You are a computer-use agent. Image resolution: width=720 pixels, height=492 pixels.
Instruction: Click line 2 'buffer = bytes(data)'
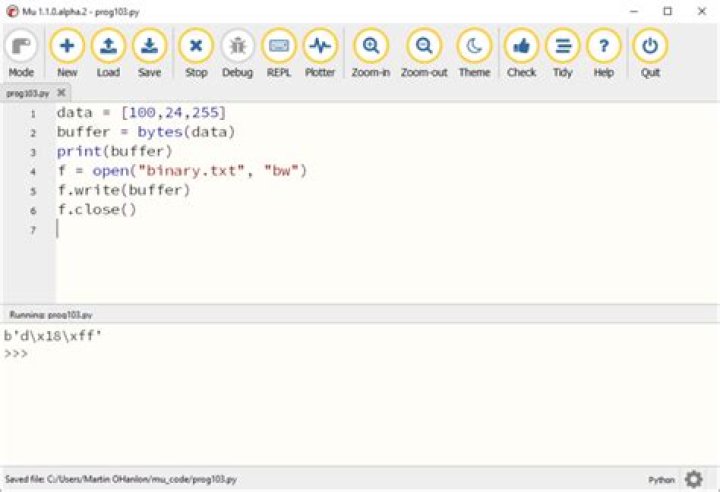click(146, 132)
